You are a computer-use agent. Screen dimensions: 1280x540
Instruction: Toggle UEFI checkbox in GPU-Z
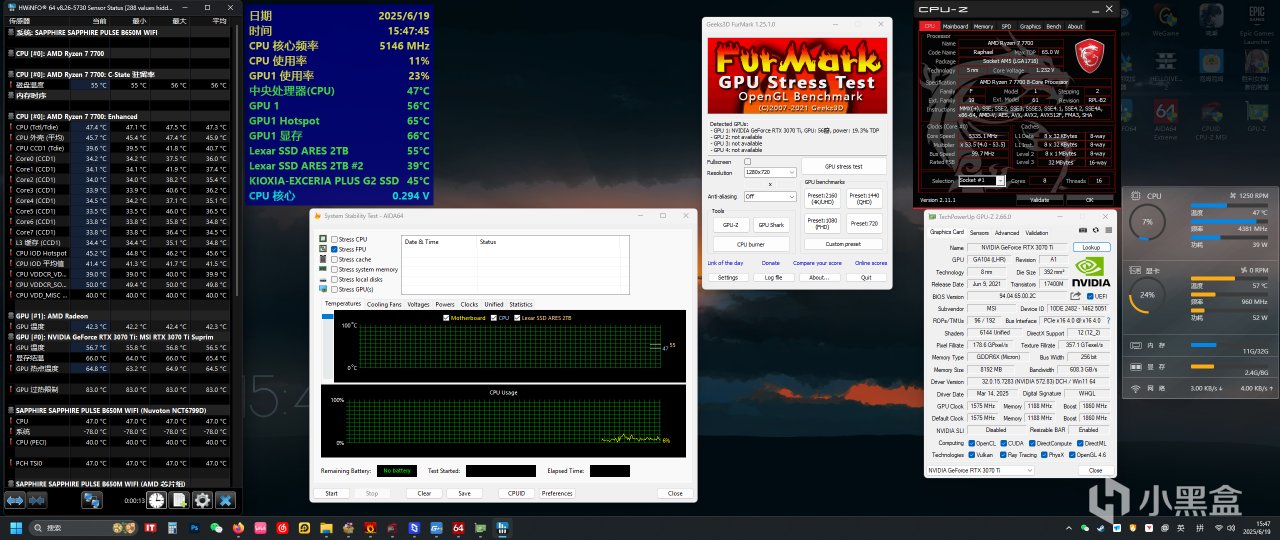[1090, 296]
